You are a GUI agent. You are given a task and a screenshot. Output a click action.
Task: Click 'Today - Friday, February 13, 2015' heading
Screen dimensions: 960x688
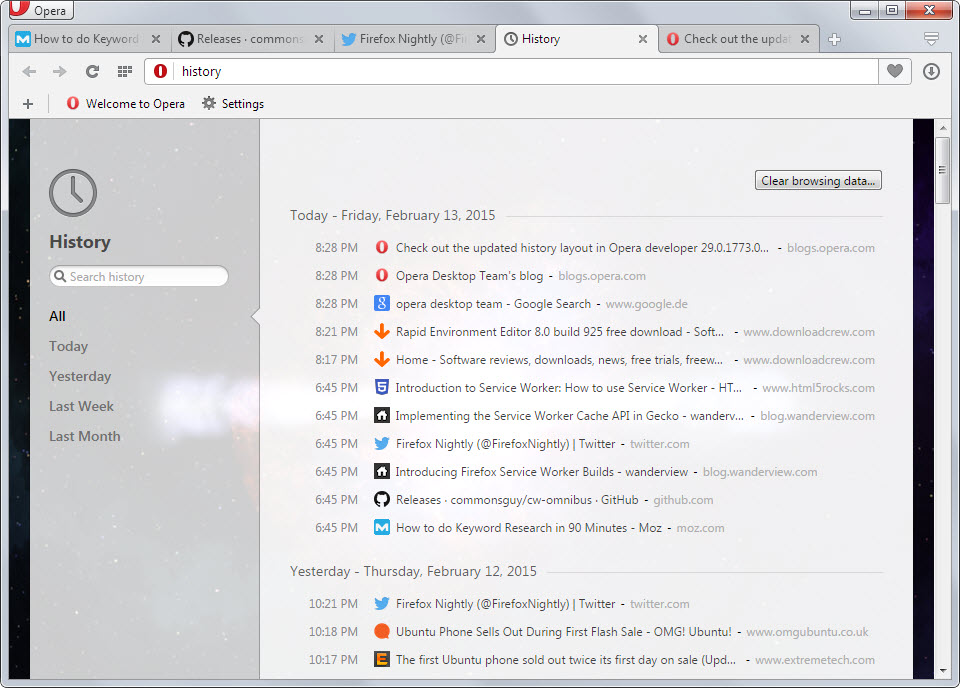coord(392,215)
